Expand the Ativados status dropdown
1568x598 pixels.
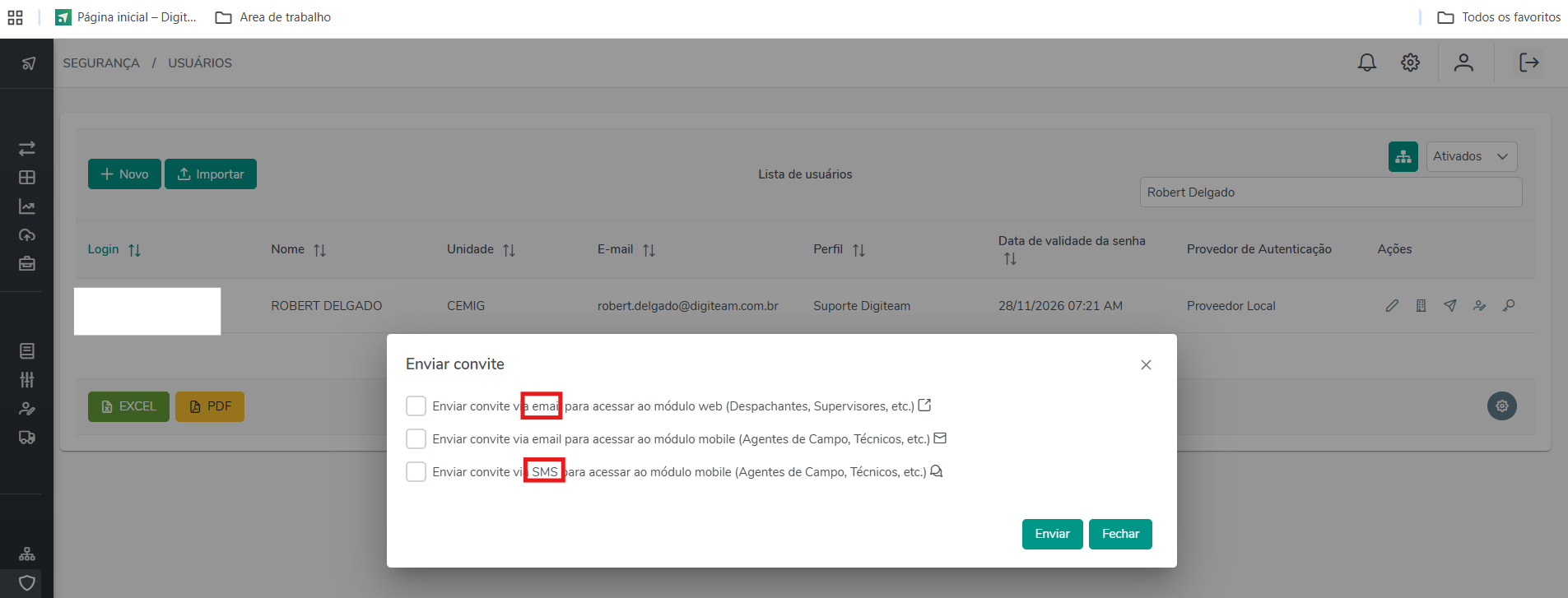pyautogui.click(x=1471, y=156)
